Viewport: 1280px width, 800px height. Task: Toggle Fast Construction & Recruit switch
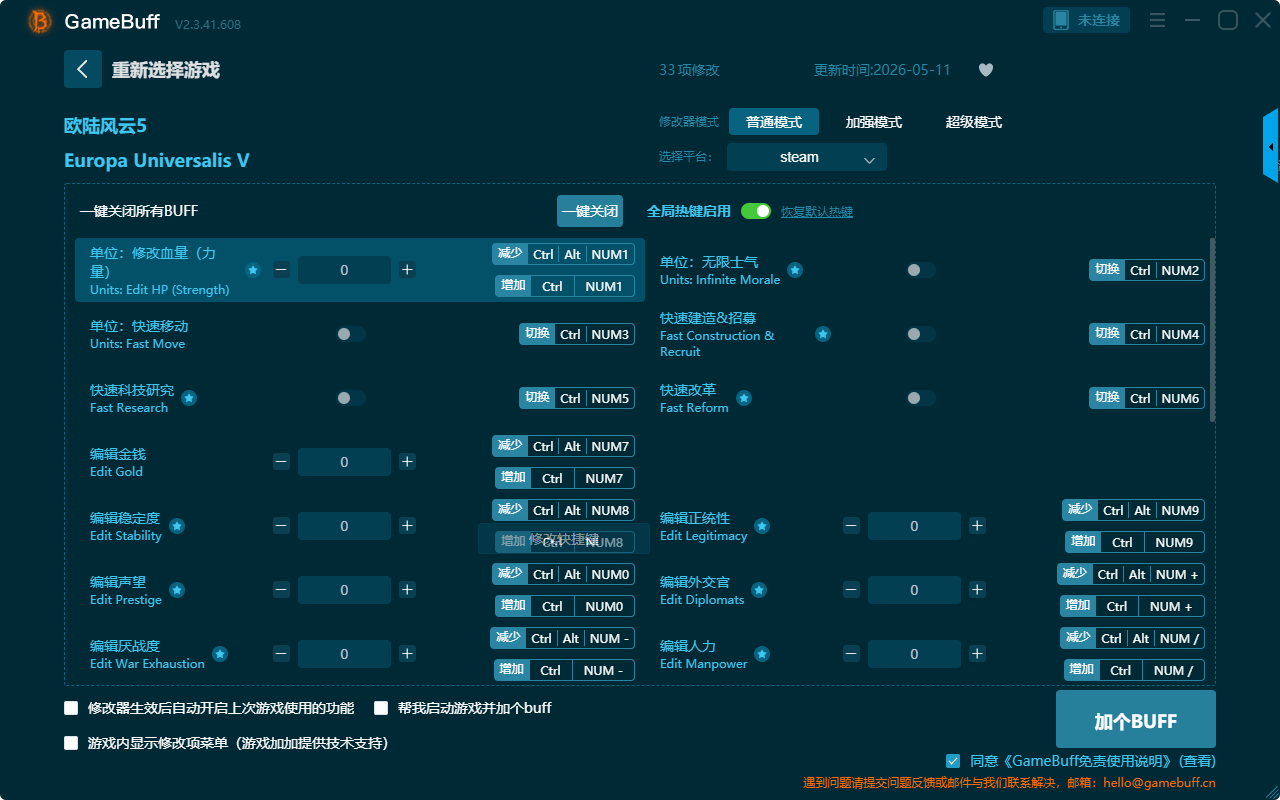point(921,334)
